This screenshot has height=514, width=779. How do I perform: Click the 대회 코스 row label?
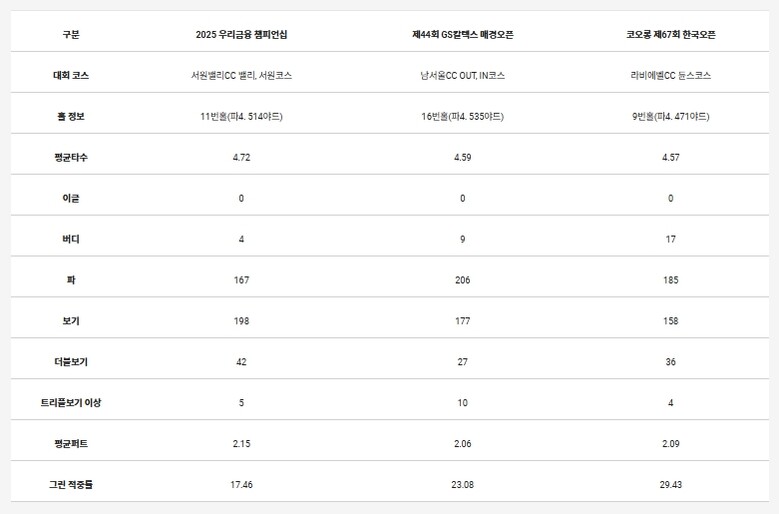point(70,75)
